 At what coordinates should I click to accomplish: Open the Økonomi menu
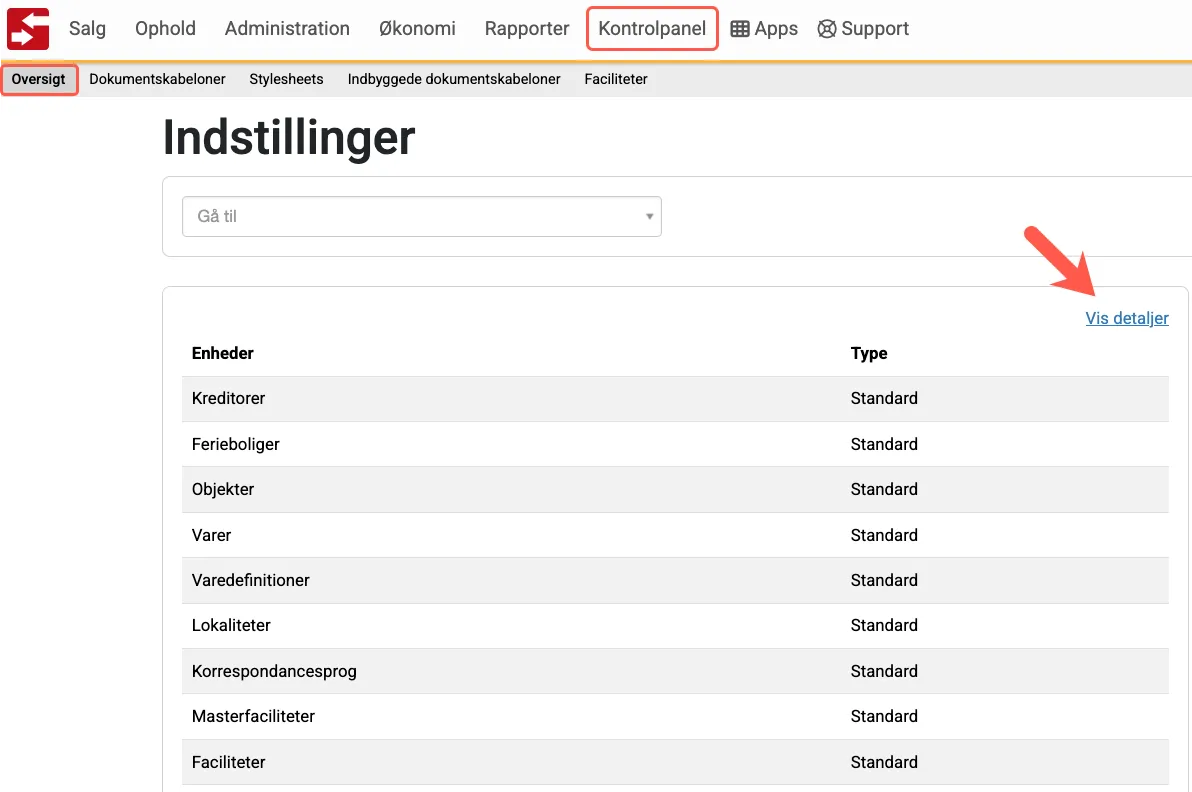[417, 29]
